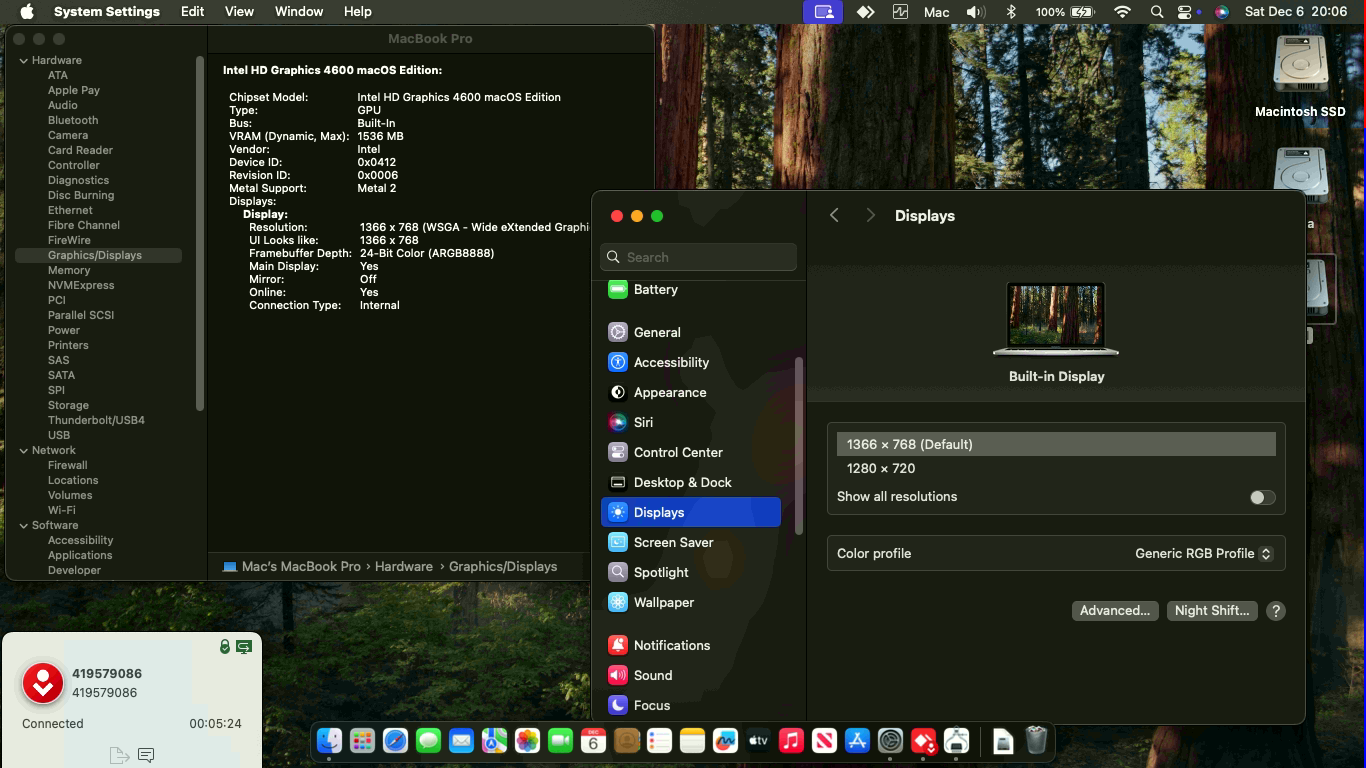Open Notifications settings pane

(671, 645)
